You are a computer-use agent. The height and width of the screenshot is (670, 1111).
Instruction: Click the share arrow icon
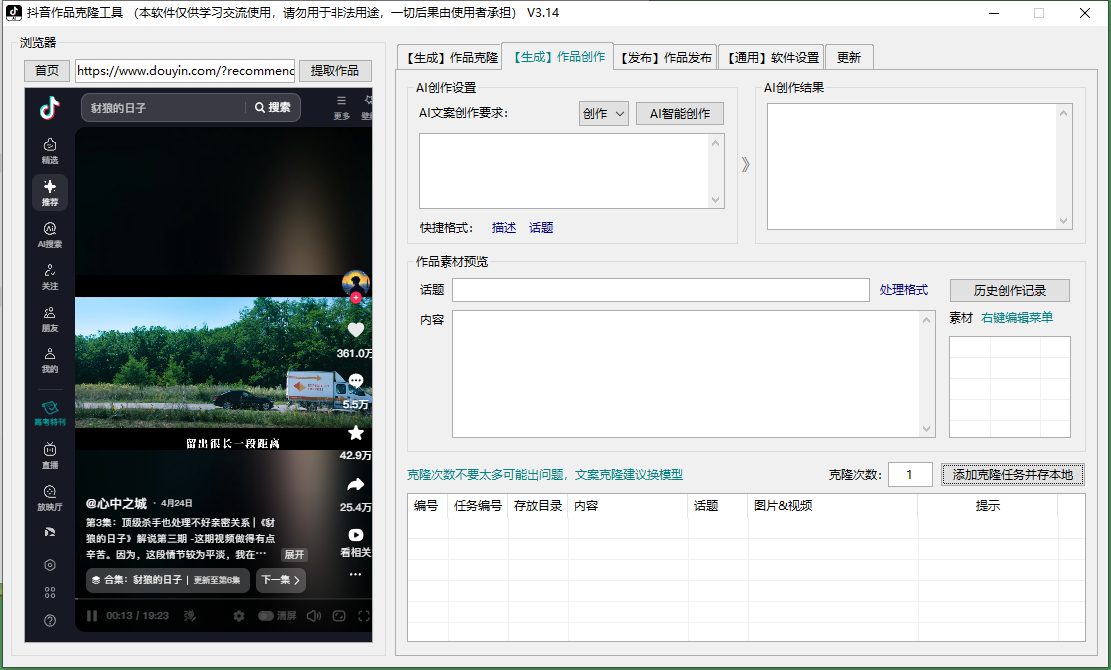355,485
